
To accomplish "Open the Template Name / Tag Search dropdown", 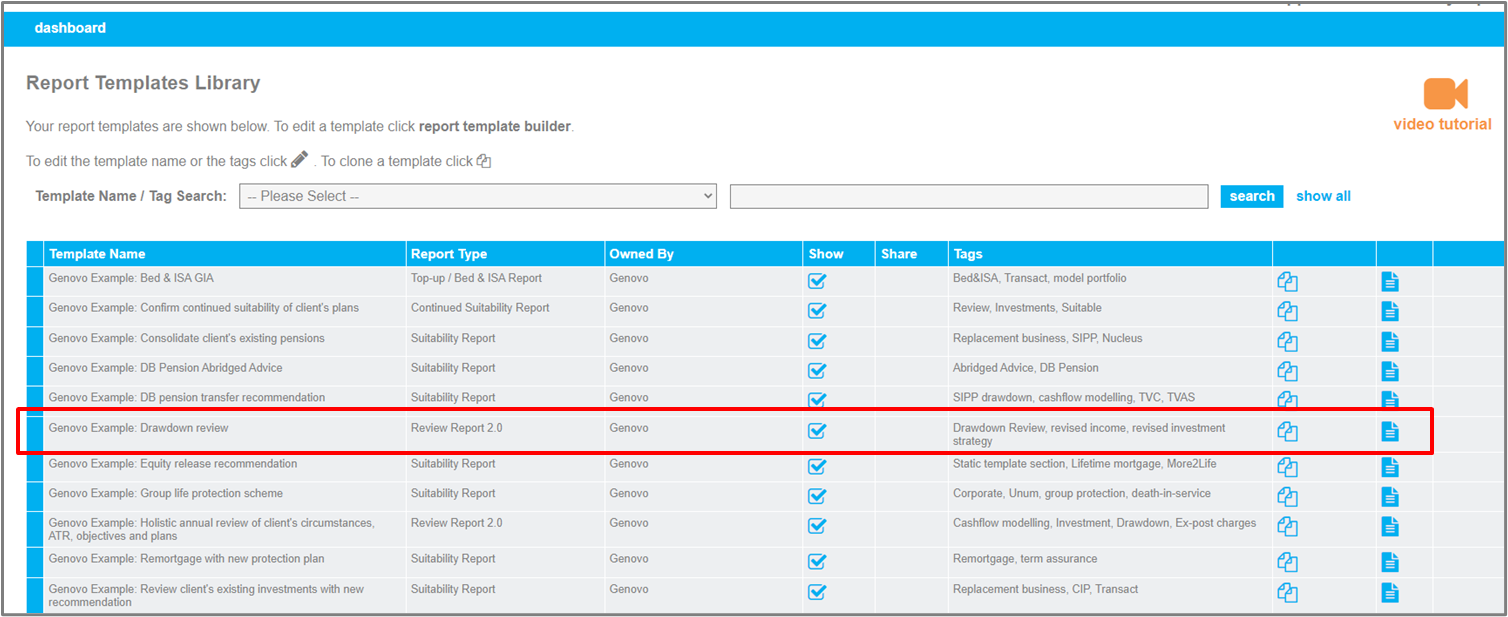I will tap(478, 196).
